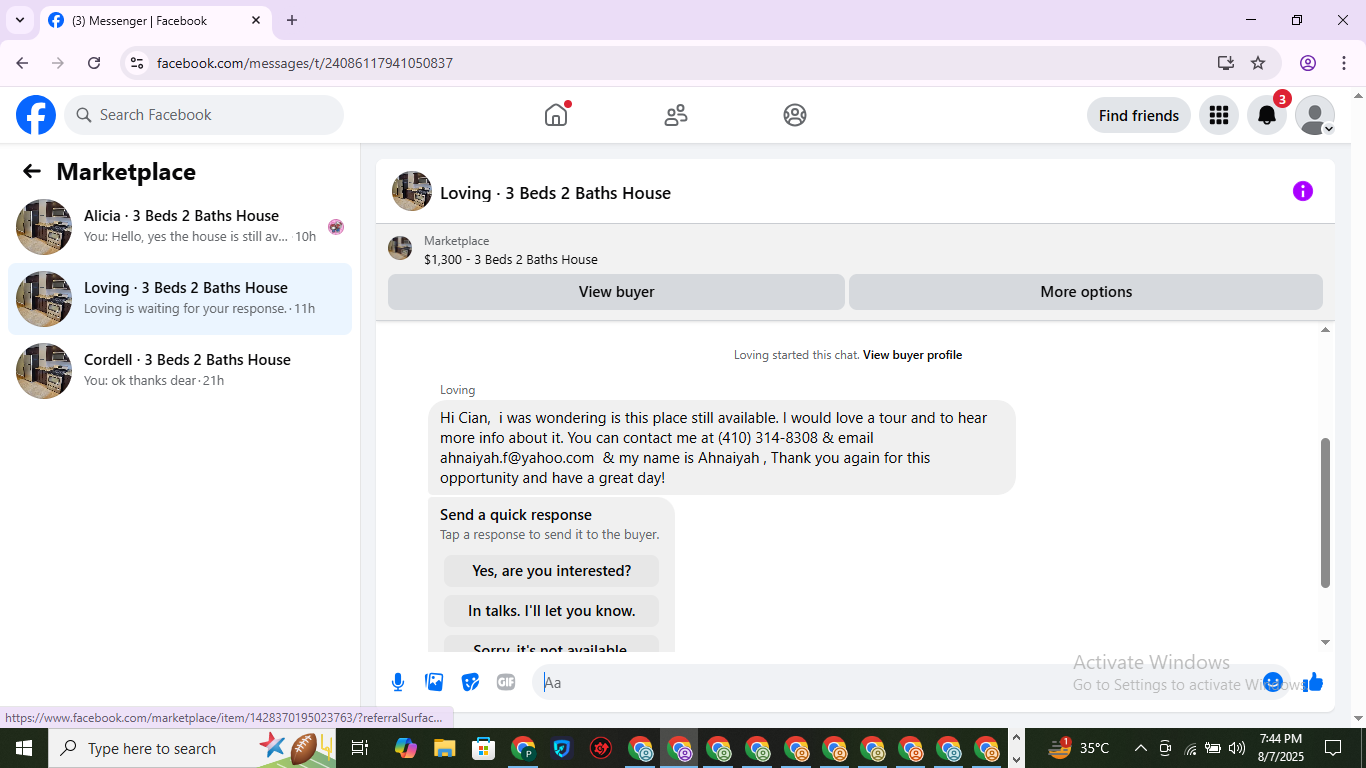Go back in browser history

point(22,63)
